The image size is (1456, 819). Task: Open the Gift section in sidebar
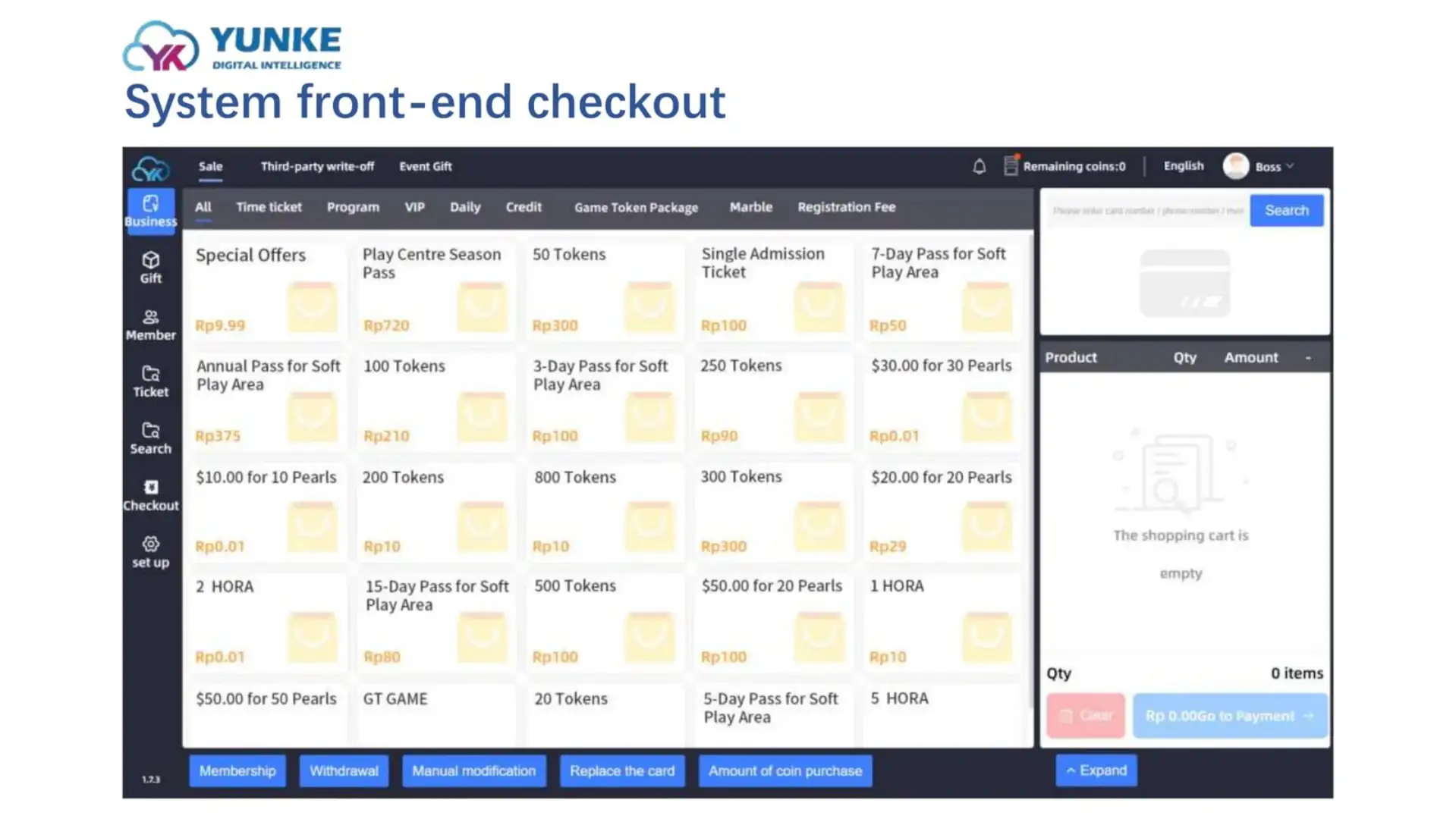[150, 268]
